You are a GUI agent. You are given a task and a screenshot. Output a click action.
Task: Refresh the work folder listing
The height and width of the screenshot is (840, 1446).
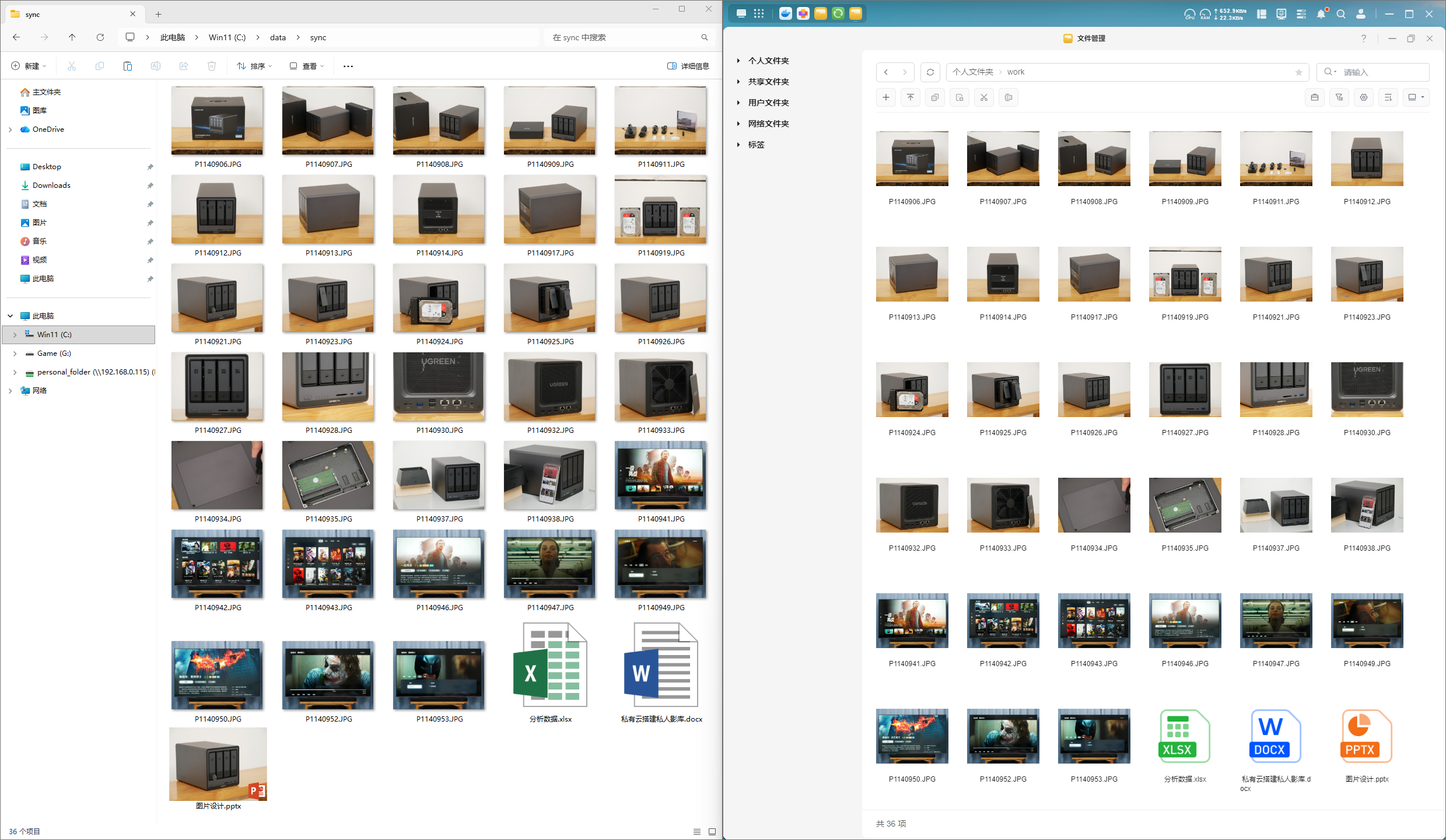(930, 72)
